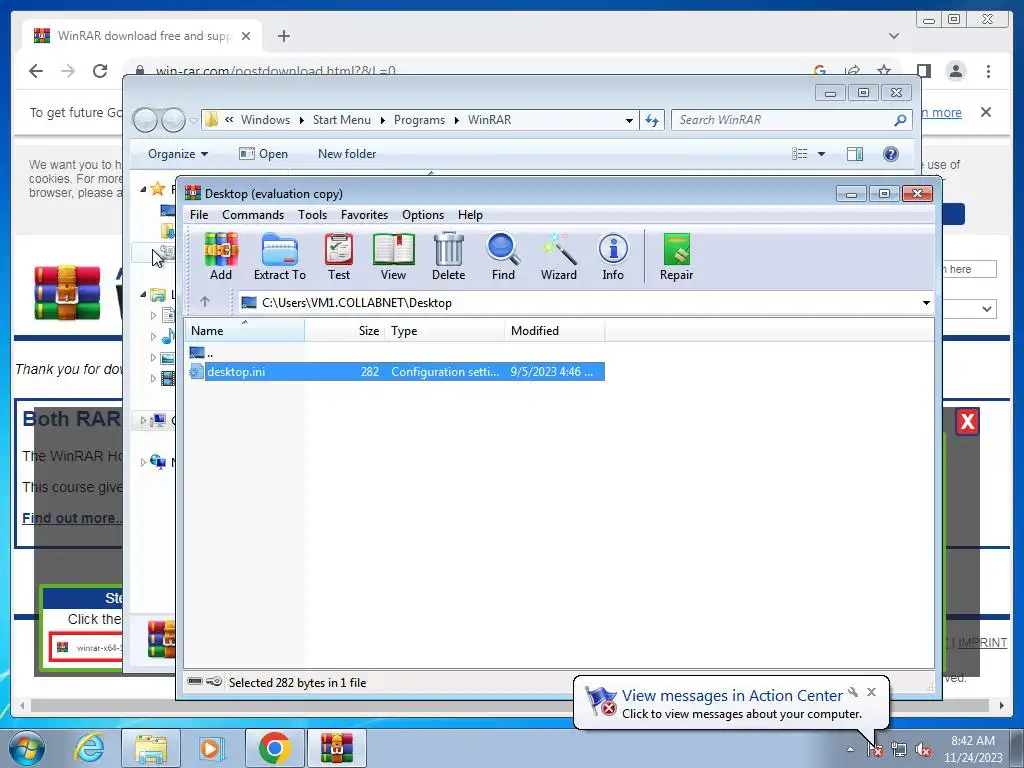Click the Windows Start orb

point(27,748)
